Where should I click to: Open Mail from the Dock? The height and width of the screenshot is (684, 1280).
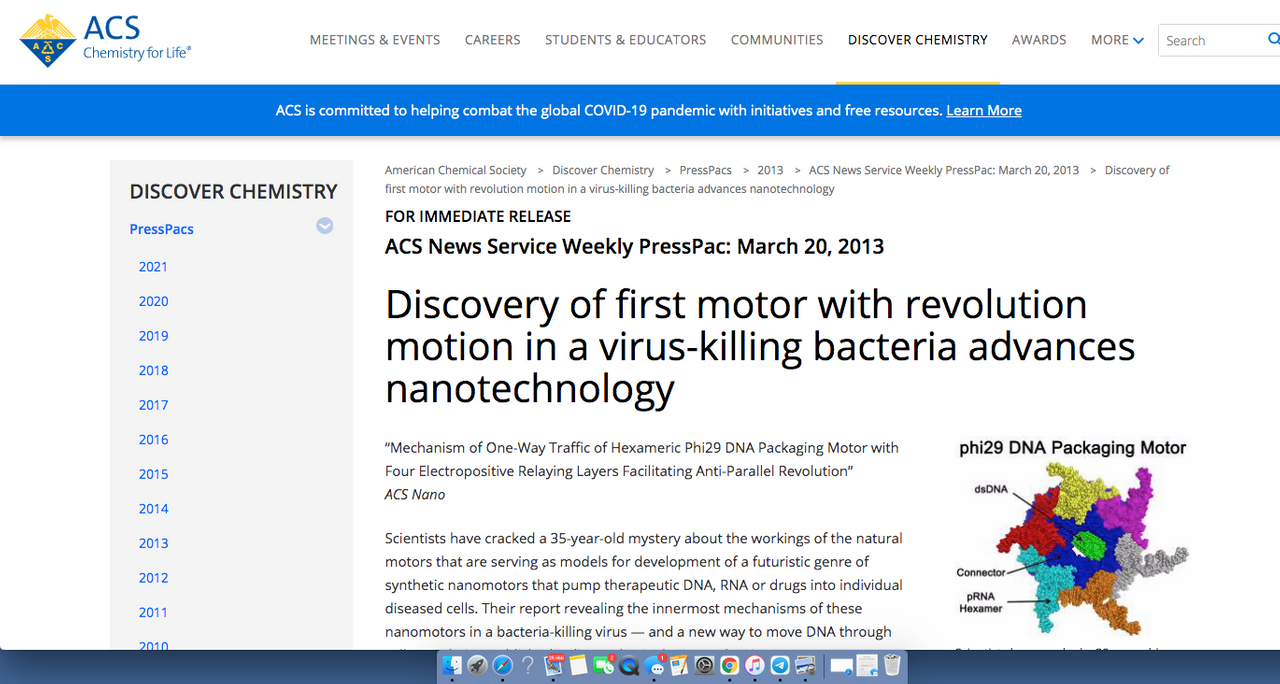click(553, 665)
